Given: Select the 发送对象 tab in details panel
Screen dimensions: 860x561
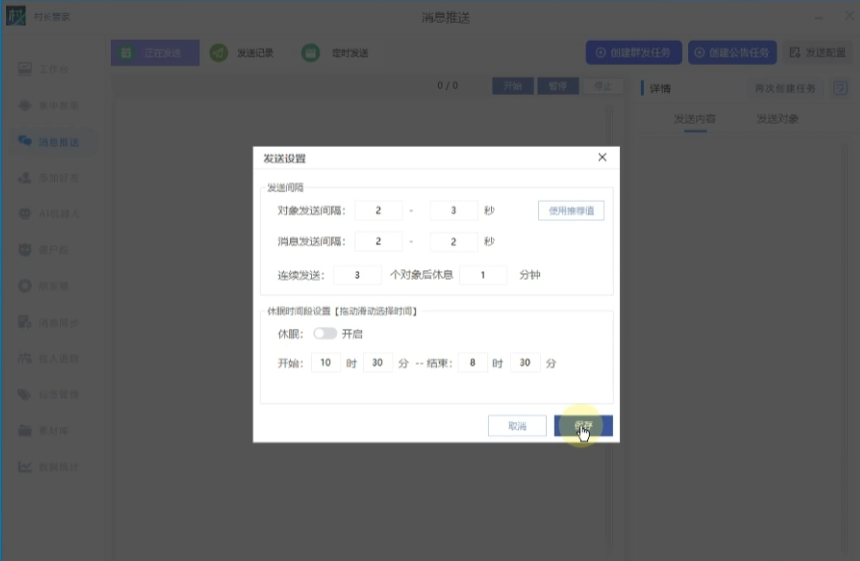Looking at the screenshot, I should coord(778,118).
